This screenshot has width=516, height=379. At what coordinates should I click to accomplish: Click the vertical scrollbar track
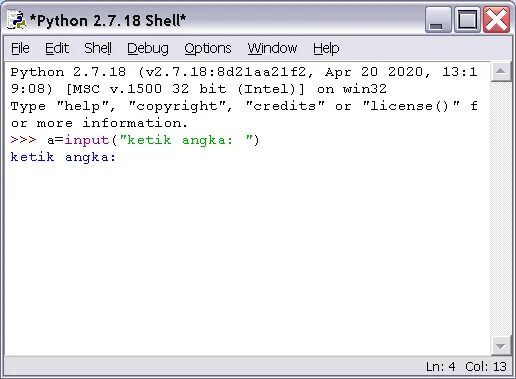pyautogui.click(x=501, y=209)
